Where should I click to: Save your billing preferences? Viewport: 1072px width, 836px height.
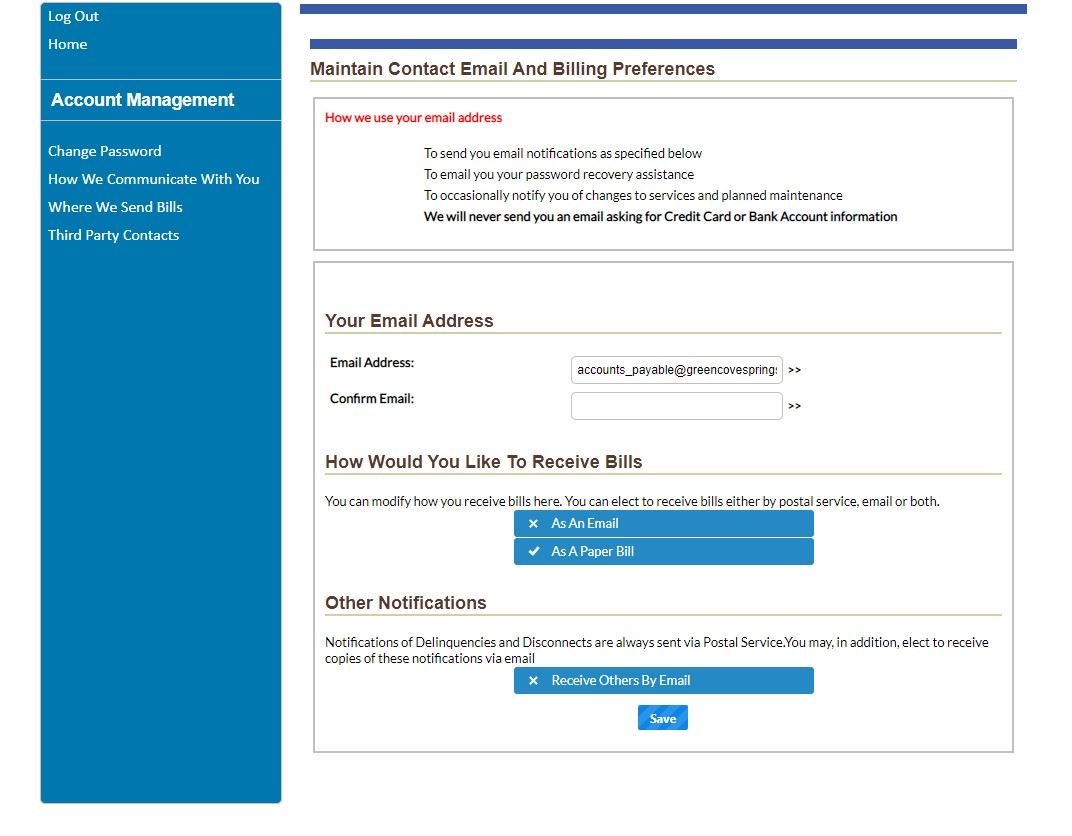(662, 717)
